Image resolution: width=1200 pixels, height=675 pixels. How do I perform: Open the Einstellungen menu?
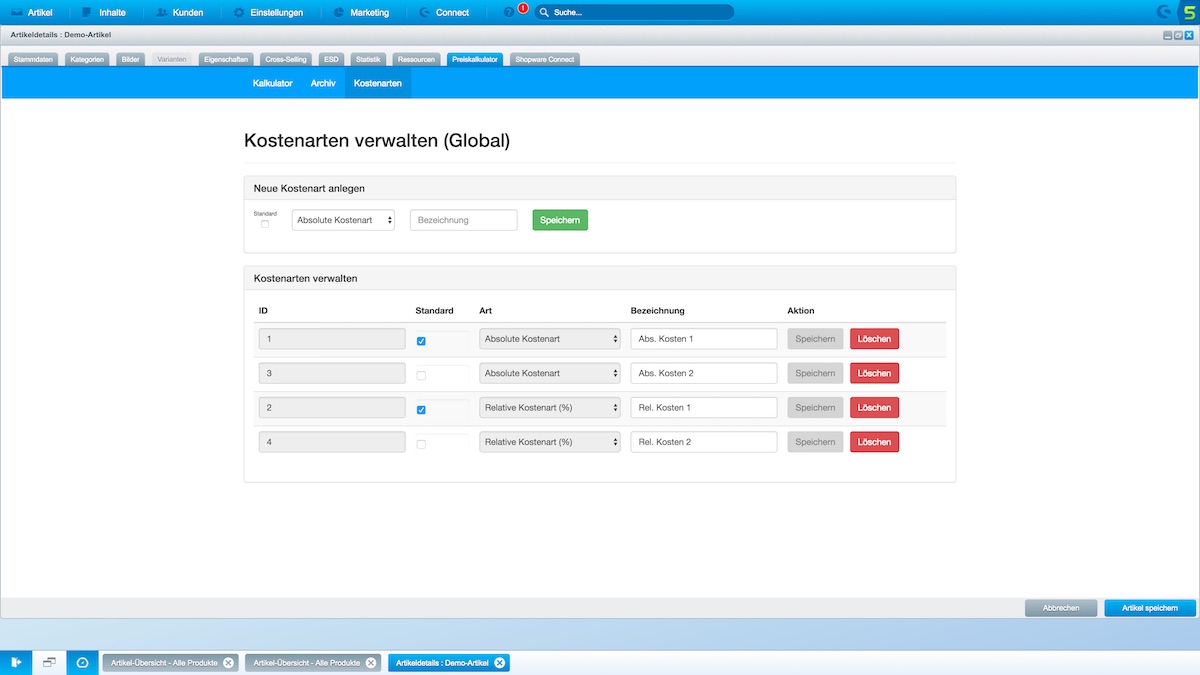tap(265, 13)
